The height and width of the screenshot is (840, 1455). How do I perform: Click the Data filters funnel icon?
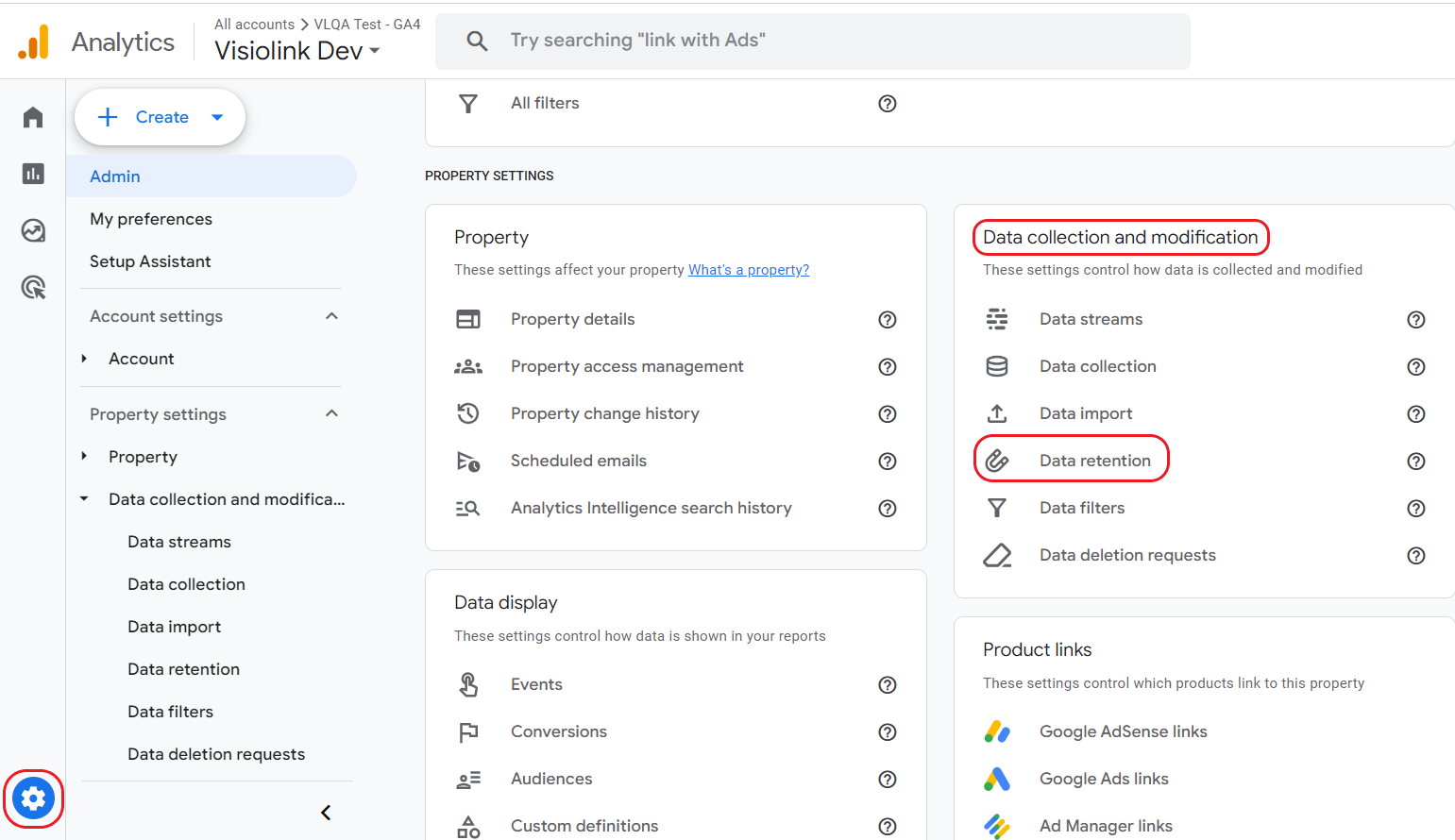[x=997, y=508]
